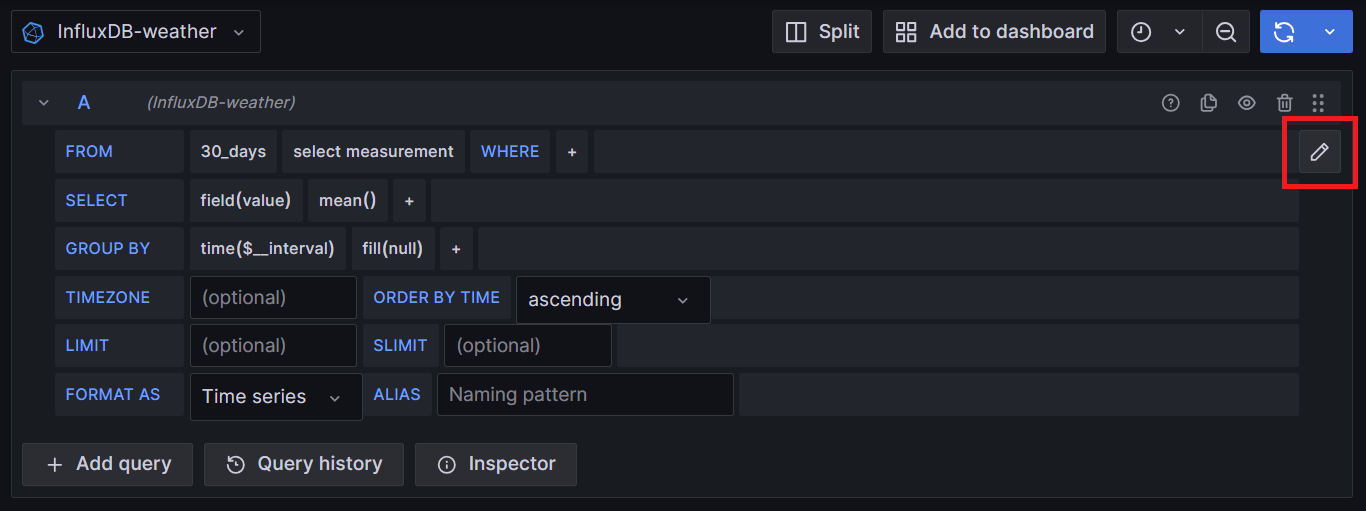Click the TIMEZONE label
This screenshot has width=1366, height=511.
click(107, 297)
